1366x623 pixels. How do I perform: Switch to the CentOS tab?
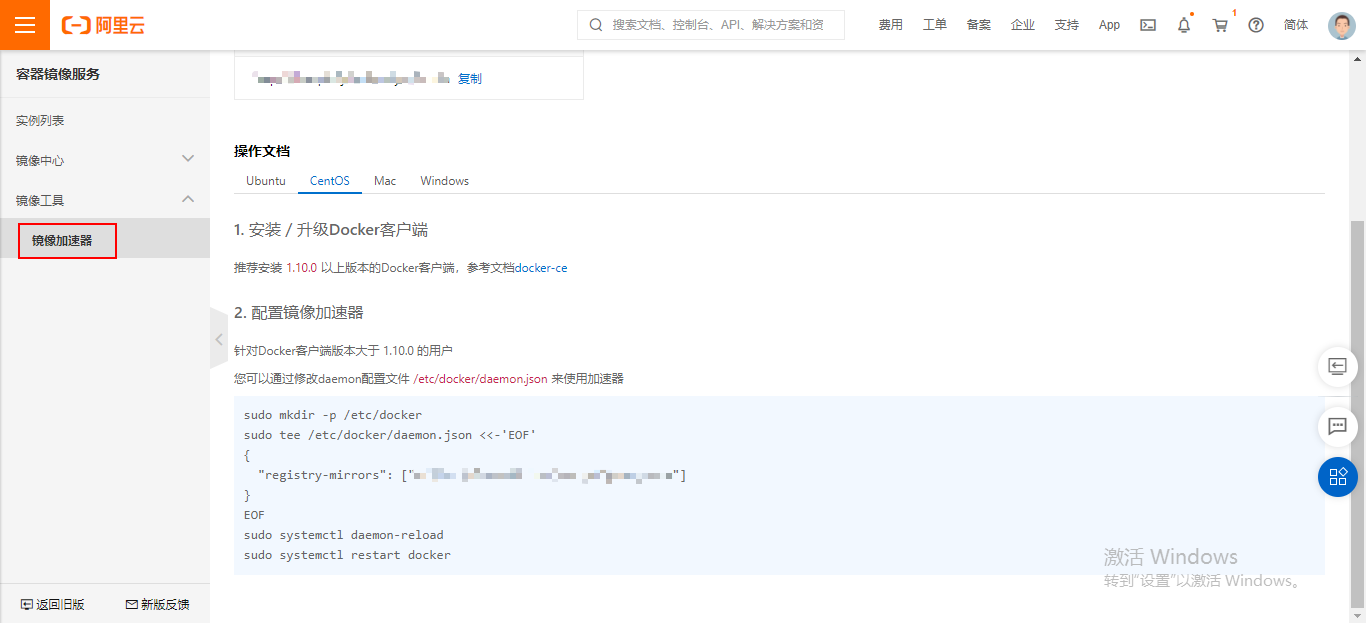330,181
